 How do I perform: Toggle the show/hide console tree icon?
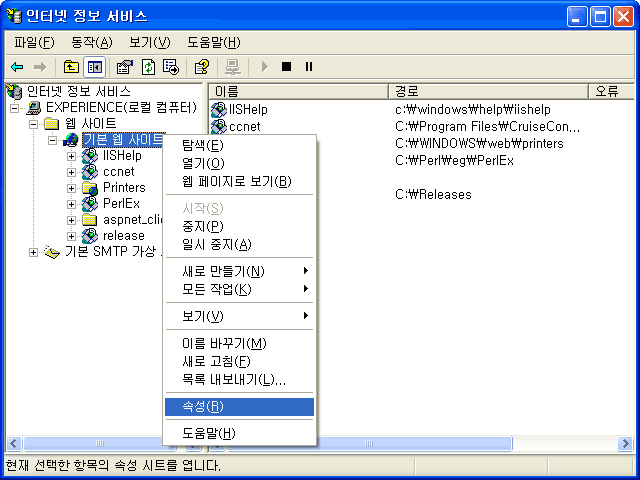(x=94, y=67)
